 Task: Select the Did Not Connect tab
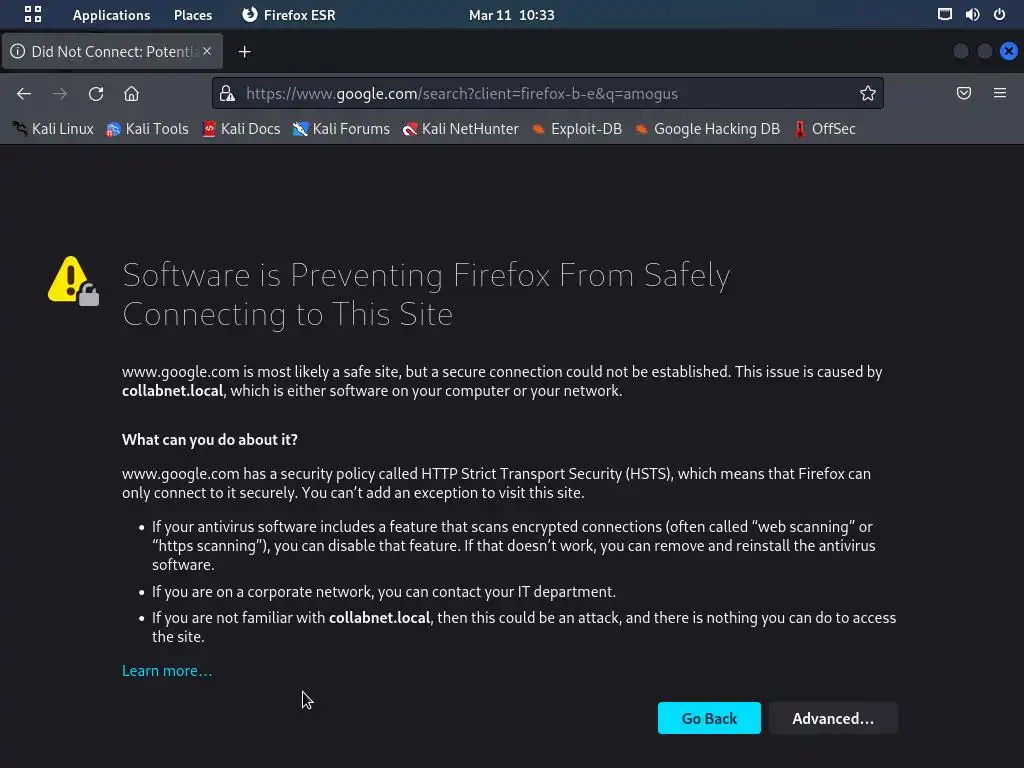(x=112, y=52)
